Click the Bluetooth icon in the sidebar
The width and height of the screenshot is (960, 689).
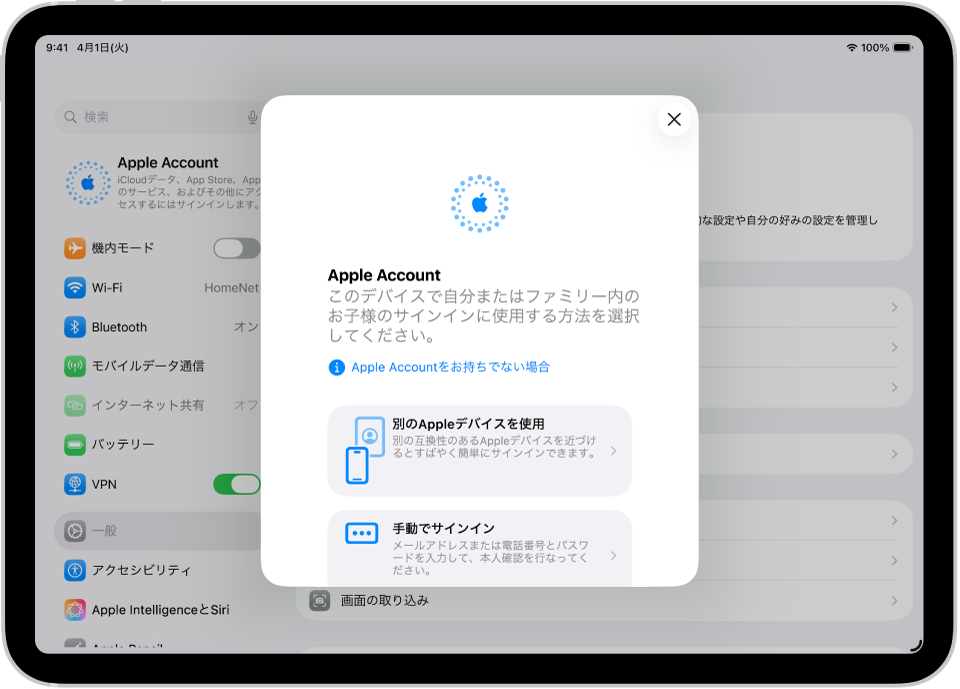tap(74, 327)
